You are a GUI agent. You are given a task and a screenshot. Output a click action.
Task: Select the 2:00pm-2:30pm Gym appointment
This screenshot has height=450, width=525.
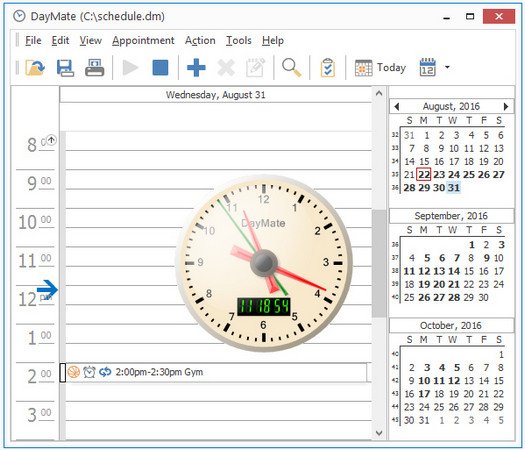coord(216,372)
